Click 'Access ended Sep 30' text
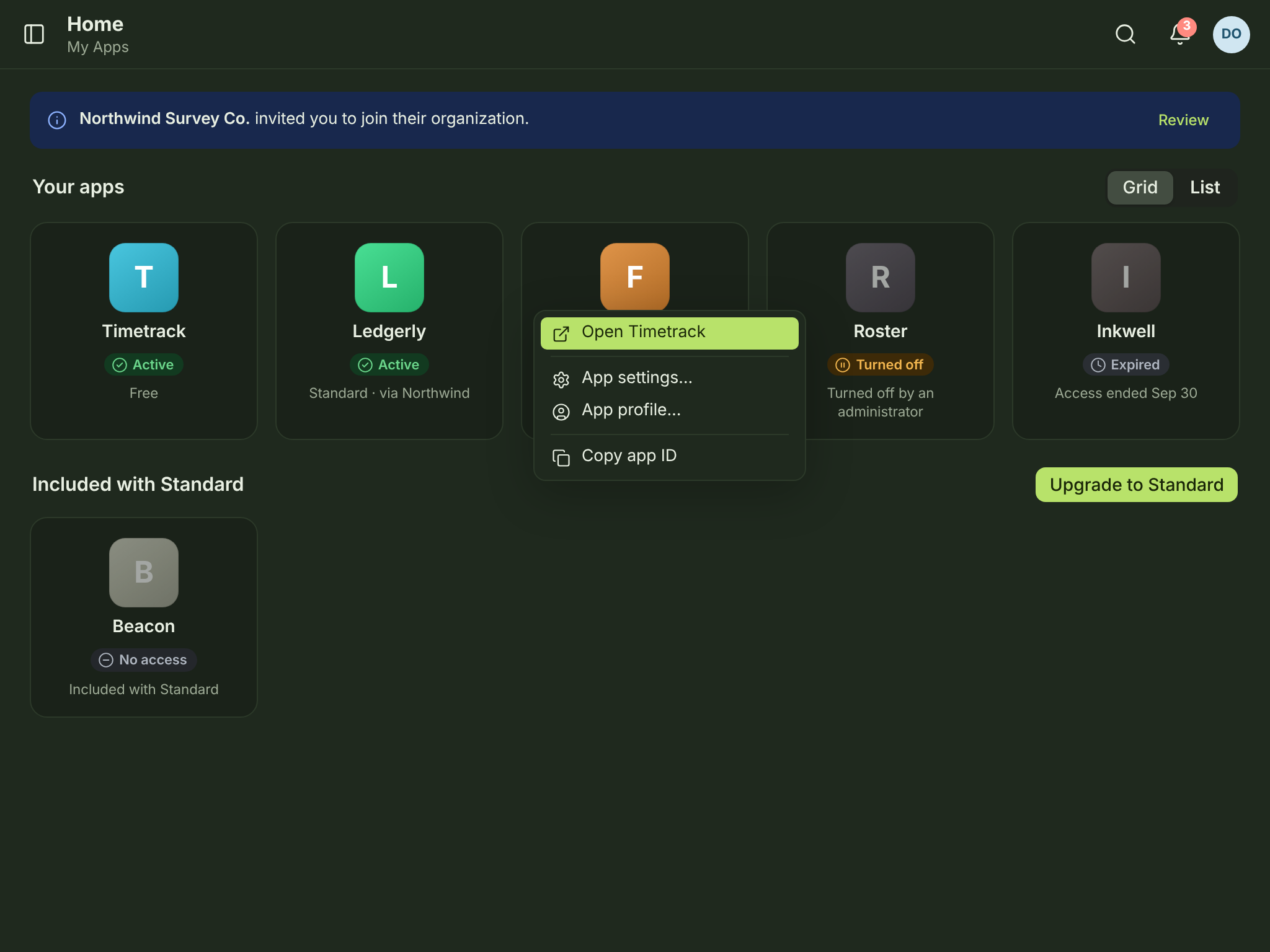The height and width of the screenshot is (952, 1270). [1126, 393]
